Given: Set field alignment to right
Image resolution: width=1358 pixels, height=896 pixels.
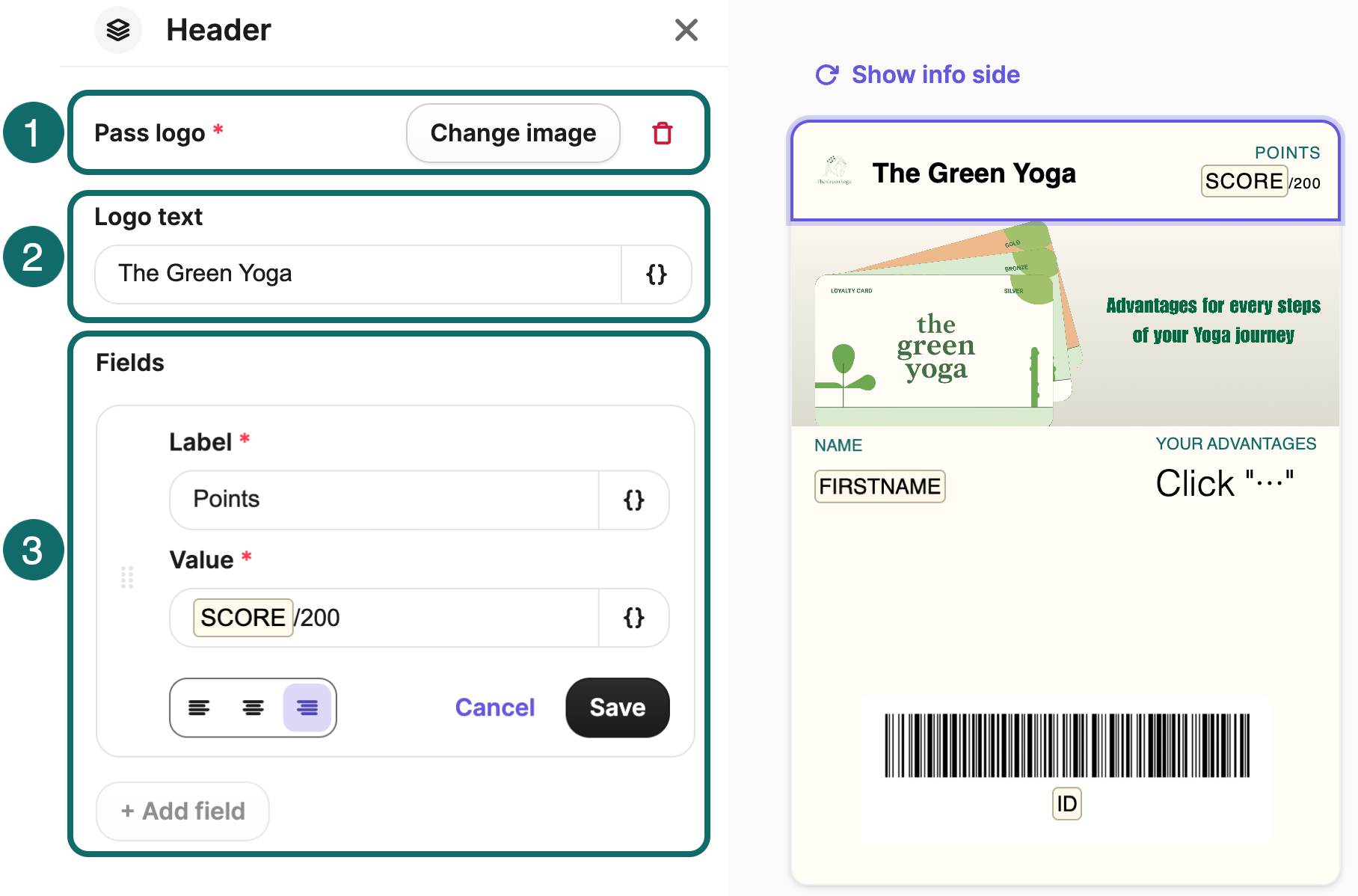Looking at the screenshot, I should point(307,708).
